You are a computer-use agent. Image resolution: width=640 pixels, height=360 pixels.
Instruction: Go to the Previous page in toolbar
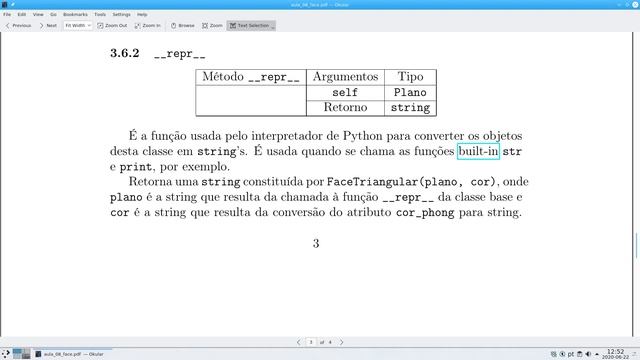(18, 25)
